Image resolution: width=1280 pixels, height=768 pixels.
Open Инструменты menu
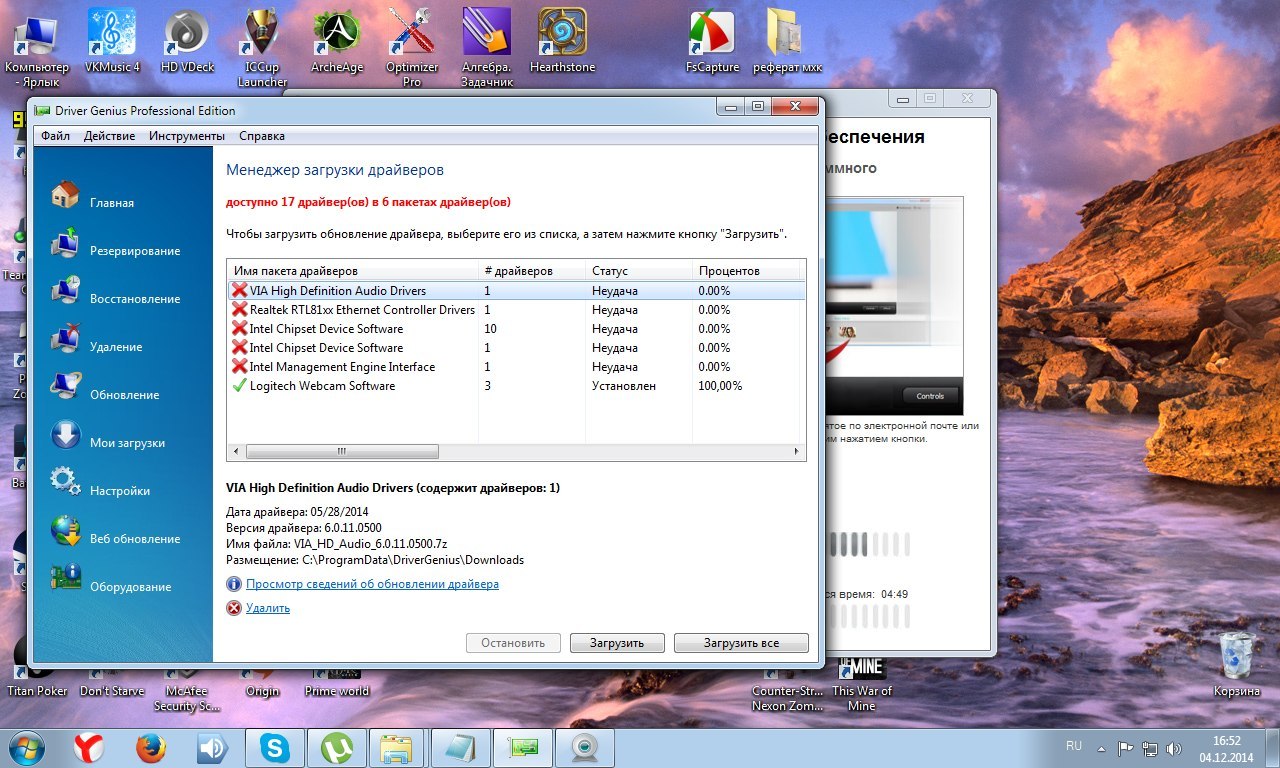(x=187, y=136)
